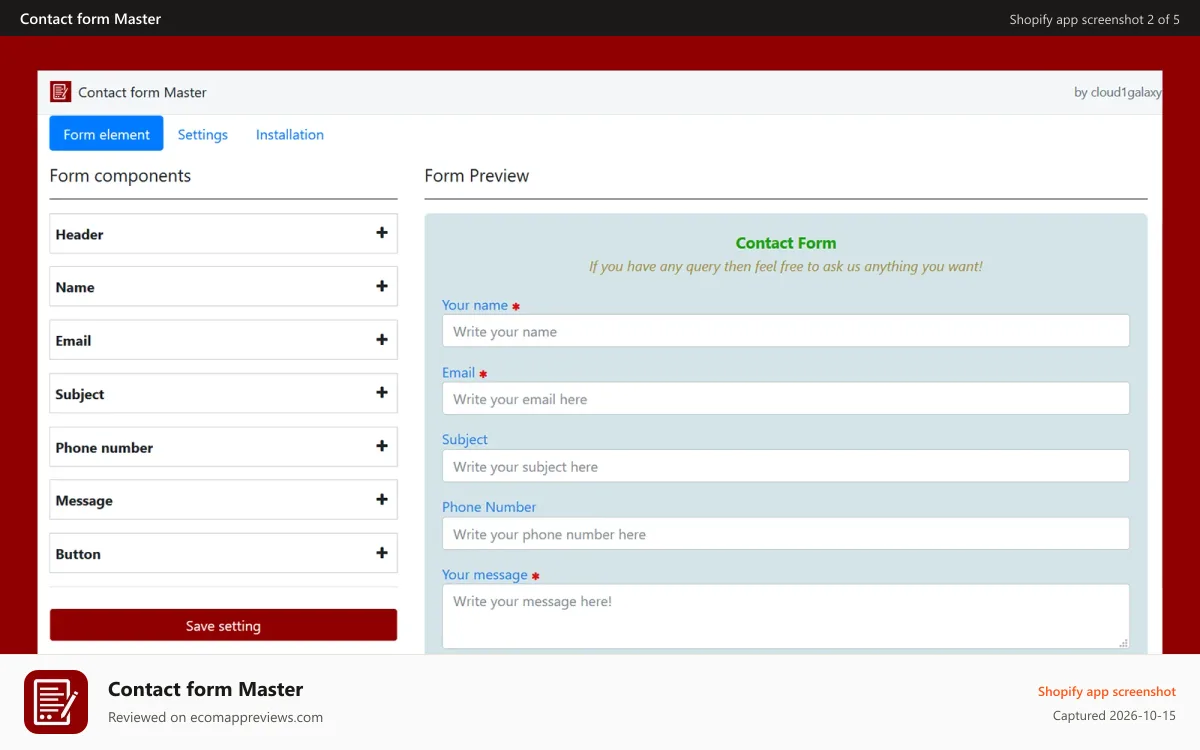The width and height of the screenshot is (1200, 750).
Task: Open the Email component row
Action: coord(223,340)
